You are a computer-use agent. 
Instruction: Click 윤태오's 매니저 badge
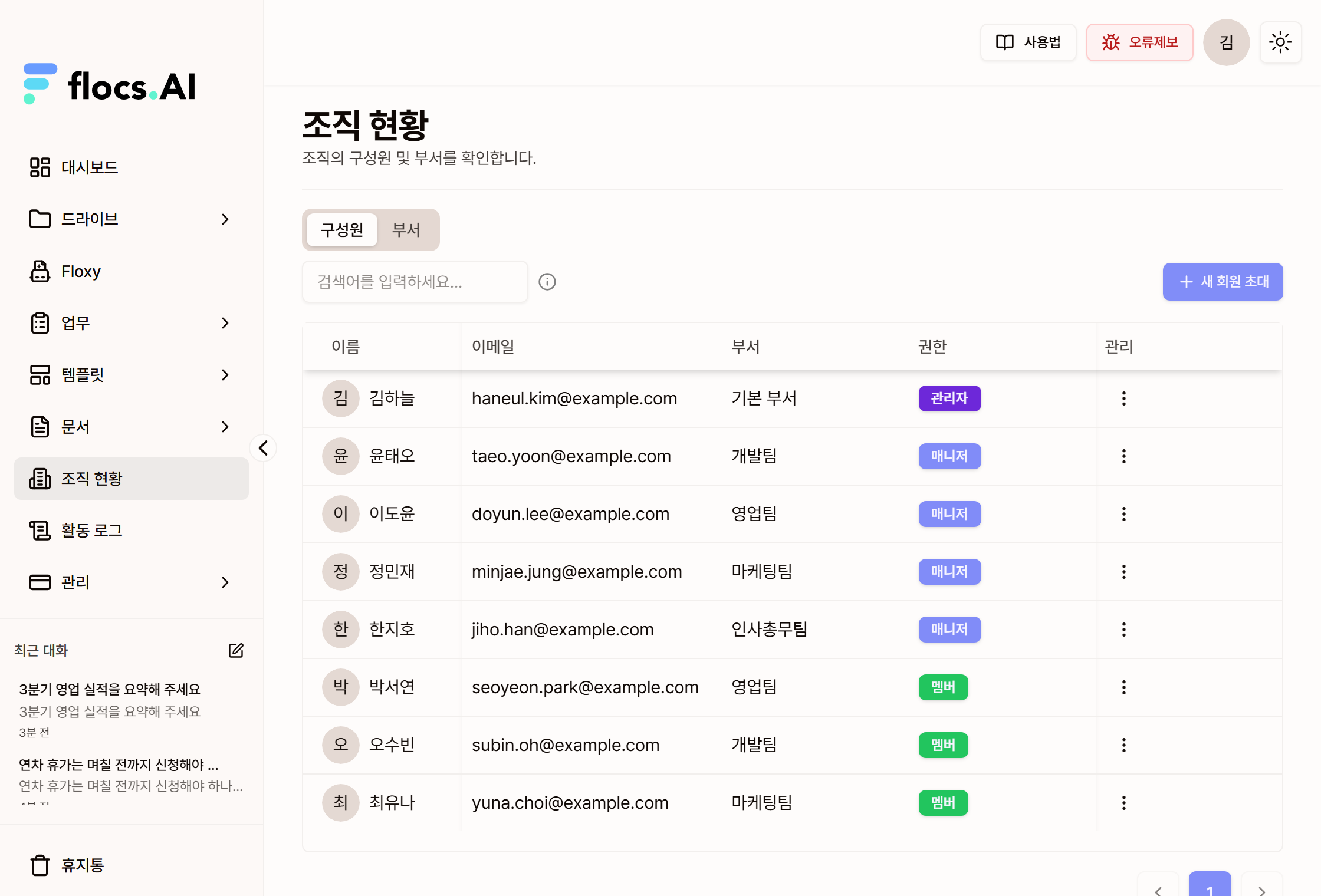pyautogui.click(x=949, y=456)
